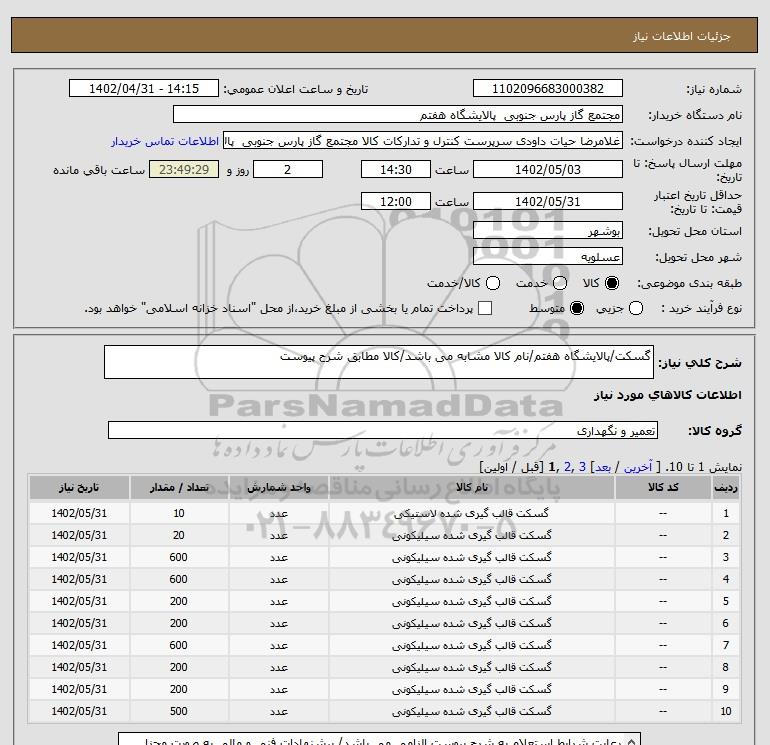770x745 pixels.
Task: Click the price validity date 1402/05/31 field
Action: click(548, 201)
